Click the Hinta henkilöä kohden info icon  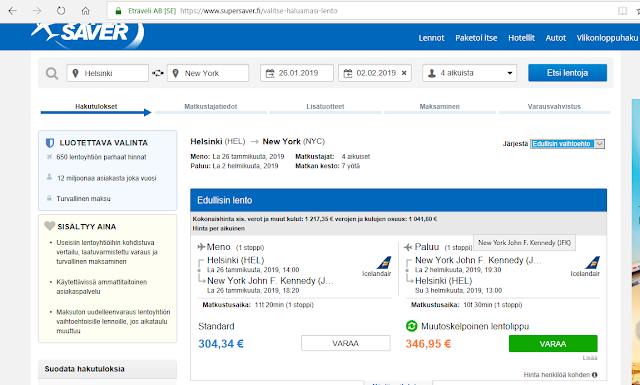click(595, 375)
